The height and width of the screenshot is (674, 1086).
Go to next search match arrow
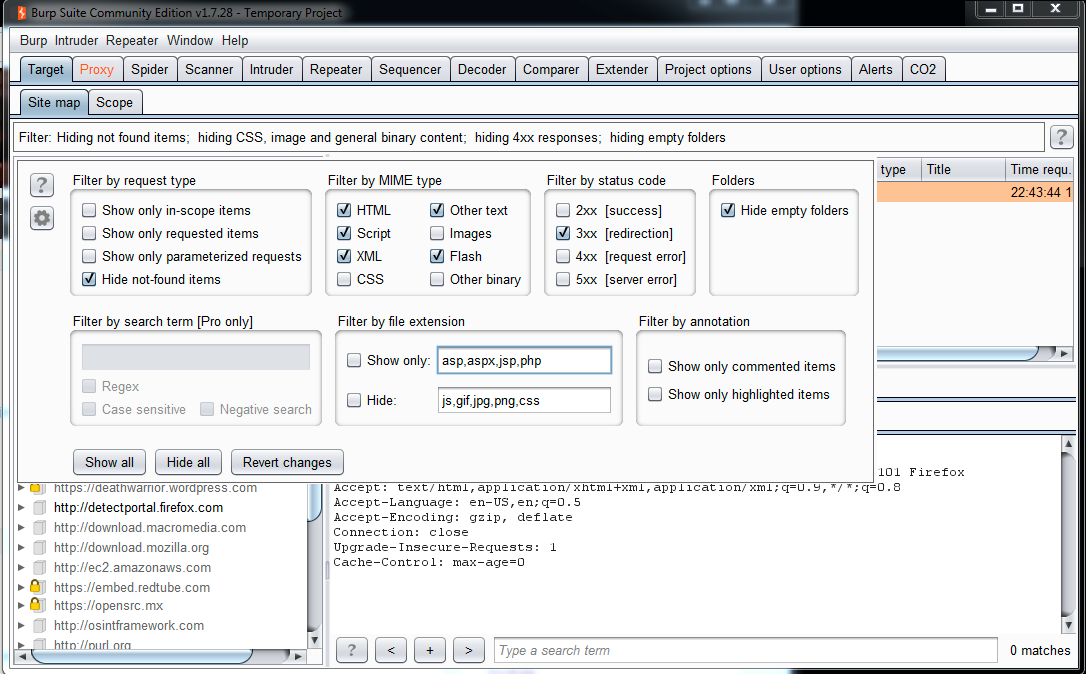(x=468, y=650)
